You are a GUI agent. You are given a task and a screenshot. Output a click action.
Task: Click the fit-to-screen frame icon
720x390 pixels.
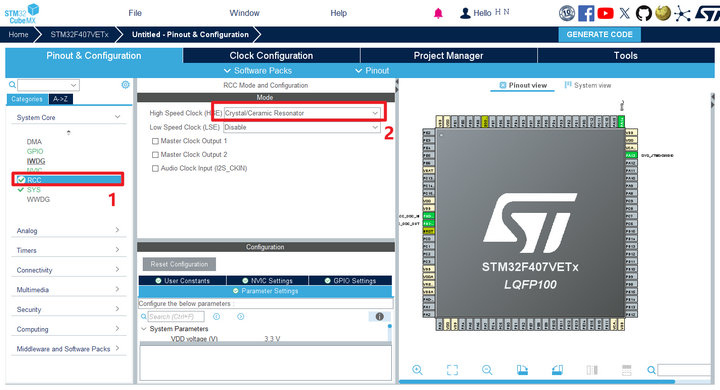(x=452, y=370)
